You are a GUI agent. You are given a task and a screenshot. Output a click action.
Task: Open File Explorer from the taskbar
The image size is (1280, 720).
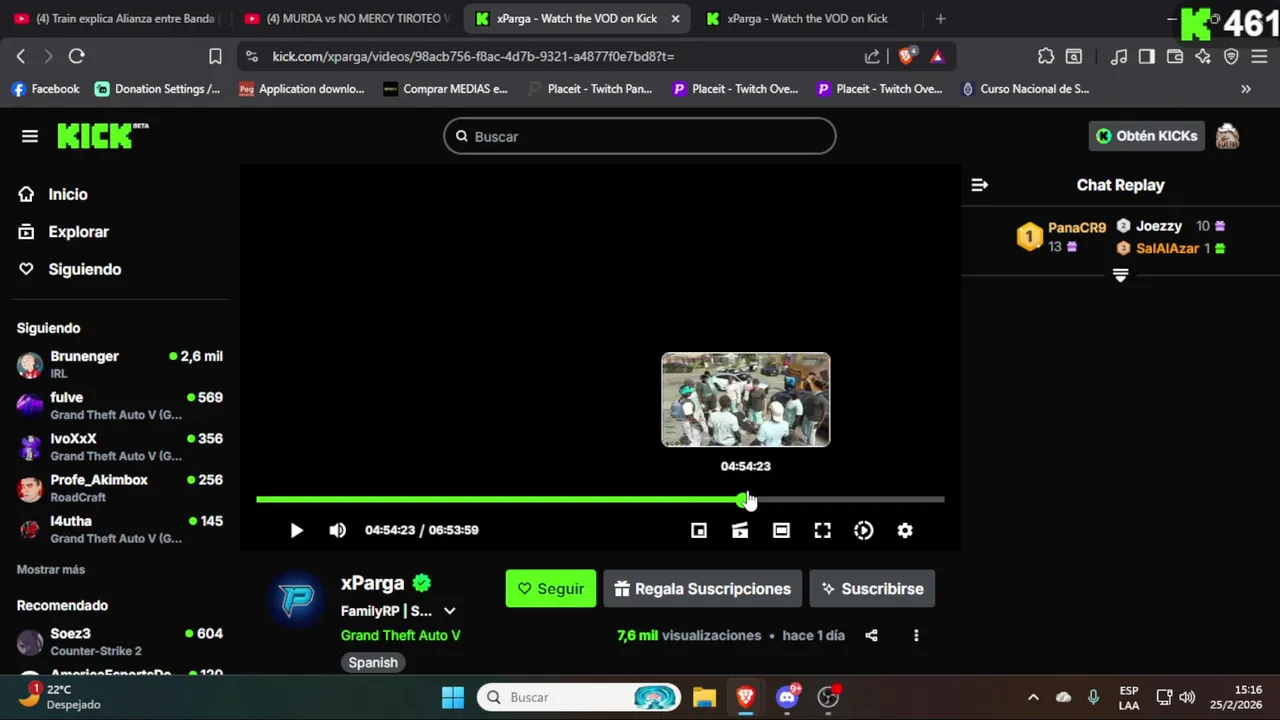(704, 697)
